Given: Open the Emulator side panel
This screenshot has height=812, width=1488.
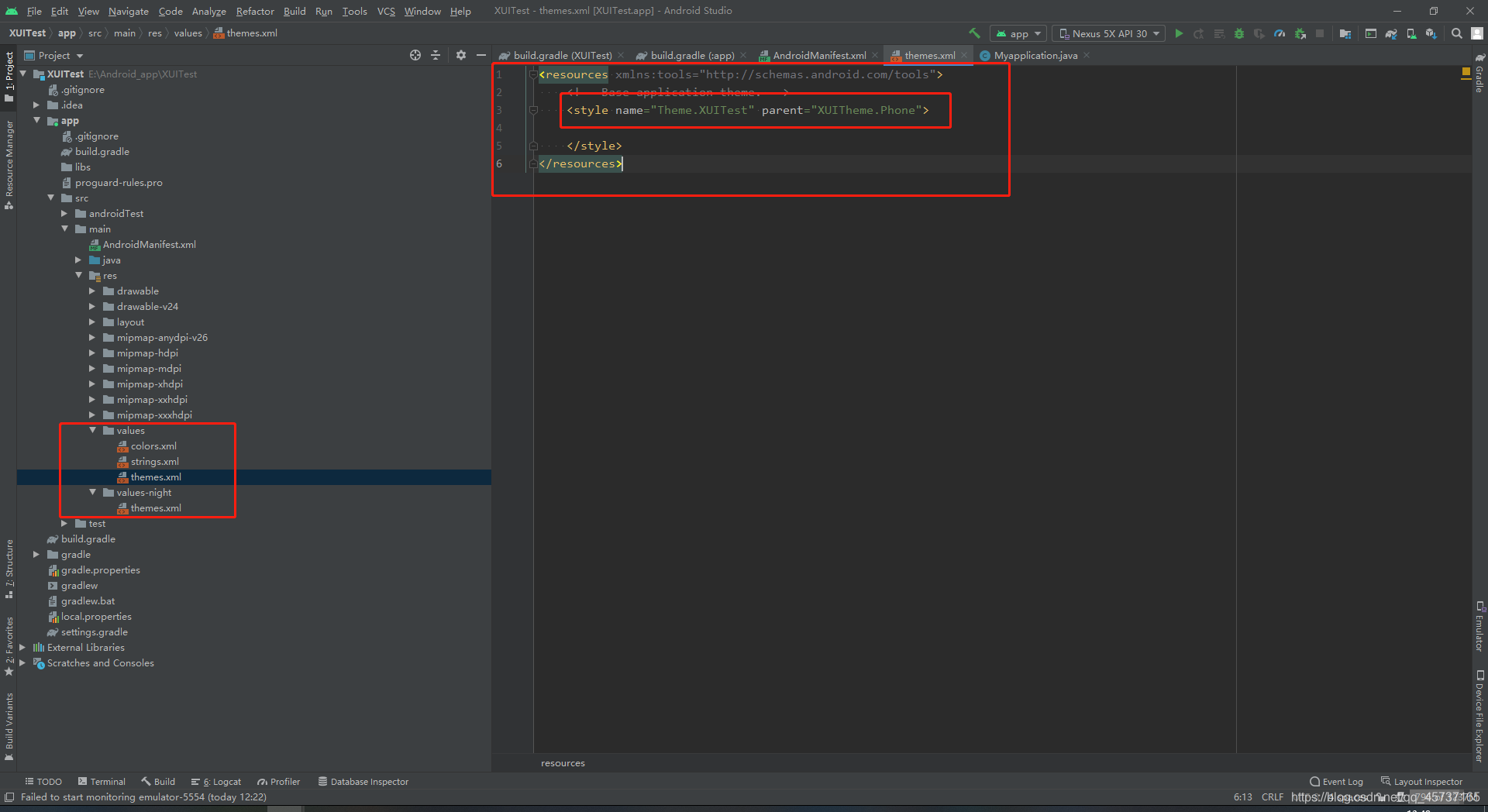Looking at the screenshot, I should pos(1479,626).
